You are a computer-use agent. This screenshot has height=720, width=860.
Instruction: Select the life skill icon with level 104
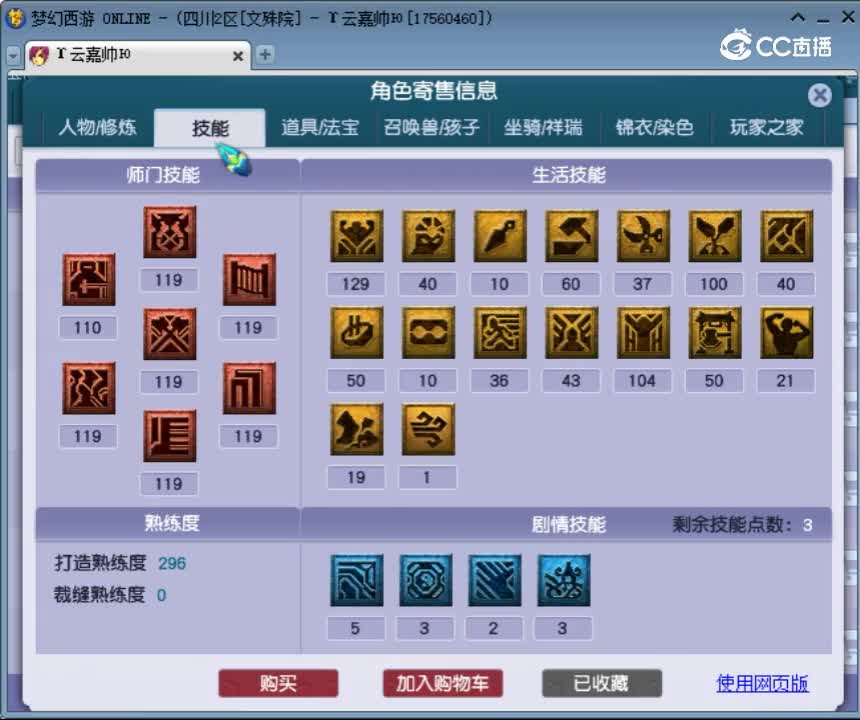point(643,332)
